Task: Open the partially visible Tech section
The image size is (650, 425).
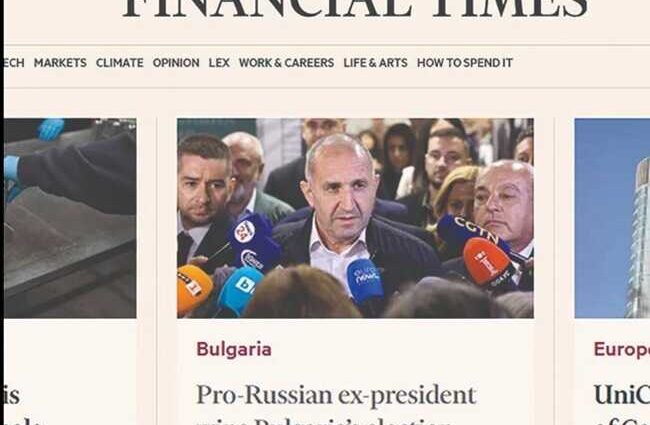Action: point(14,63)
